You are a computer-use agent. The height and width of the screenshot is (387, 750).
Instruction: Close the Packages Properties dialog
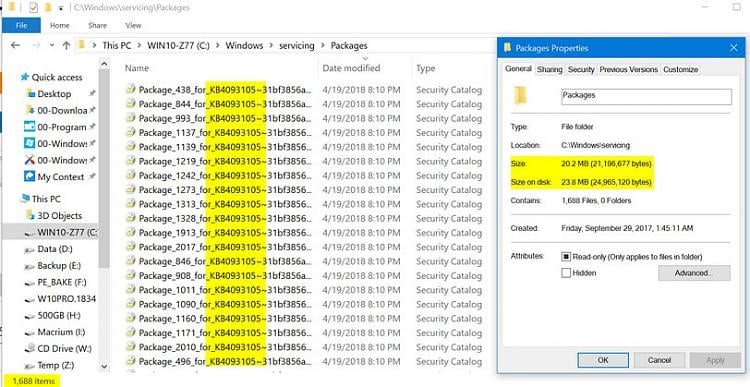click(734, 48)
